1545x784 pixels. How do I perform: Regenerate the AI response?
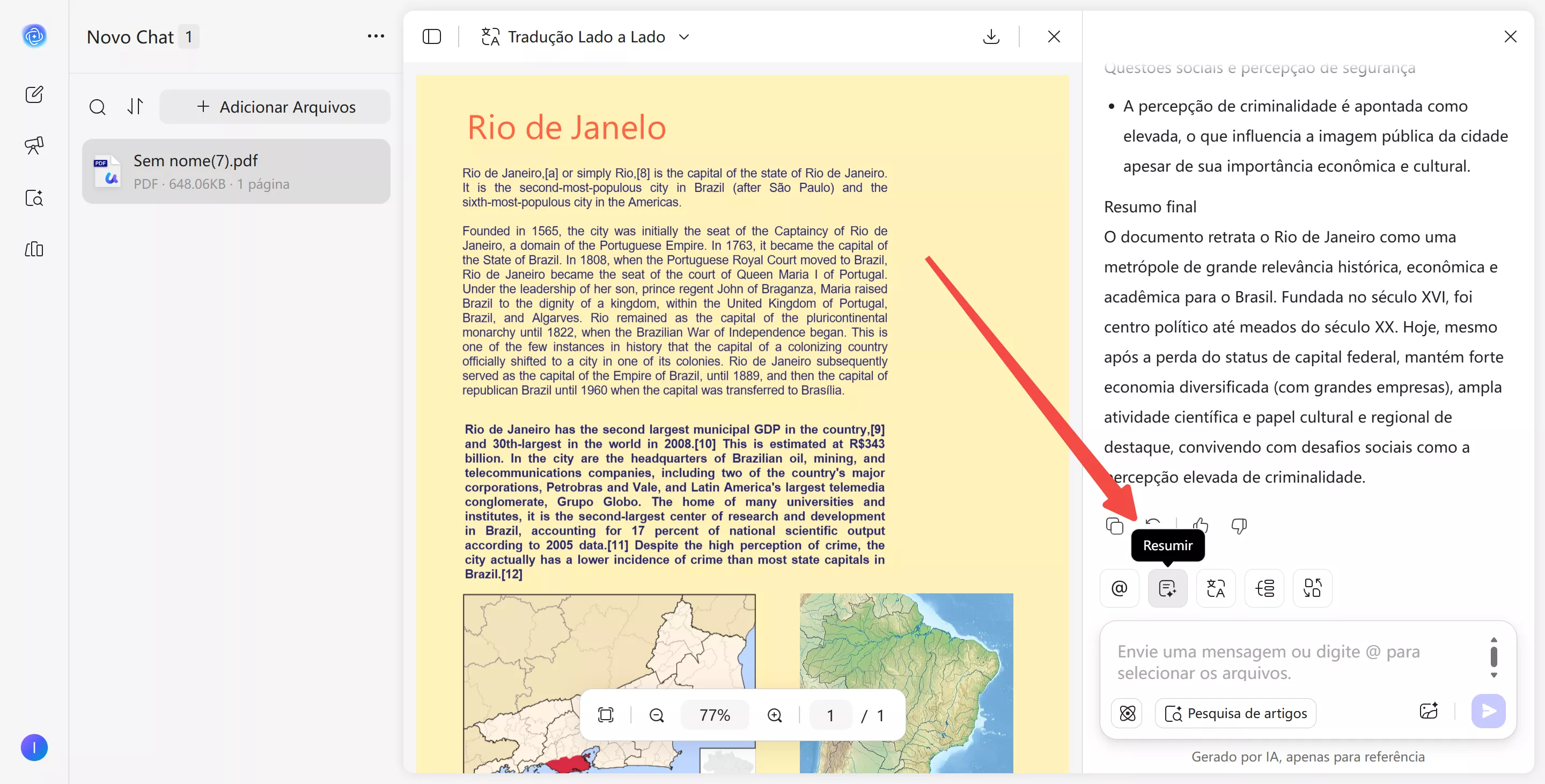coord(1153,526)
